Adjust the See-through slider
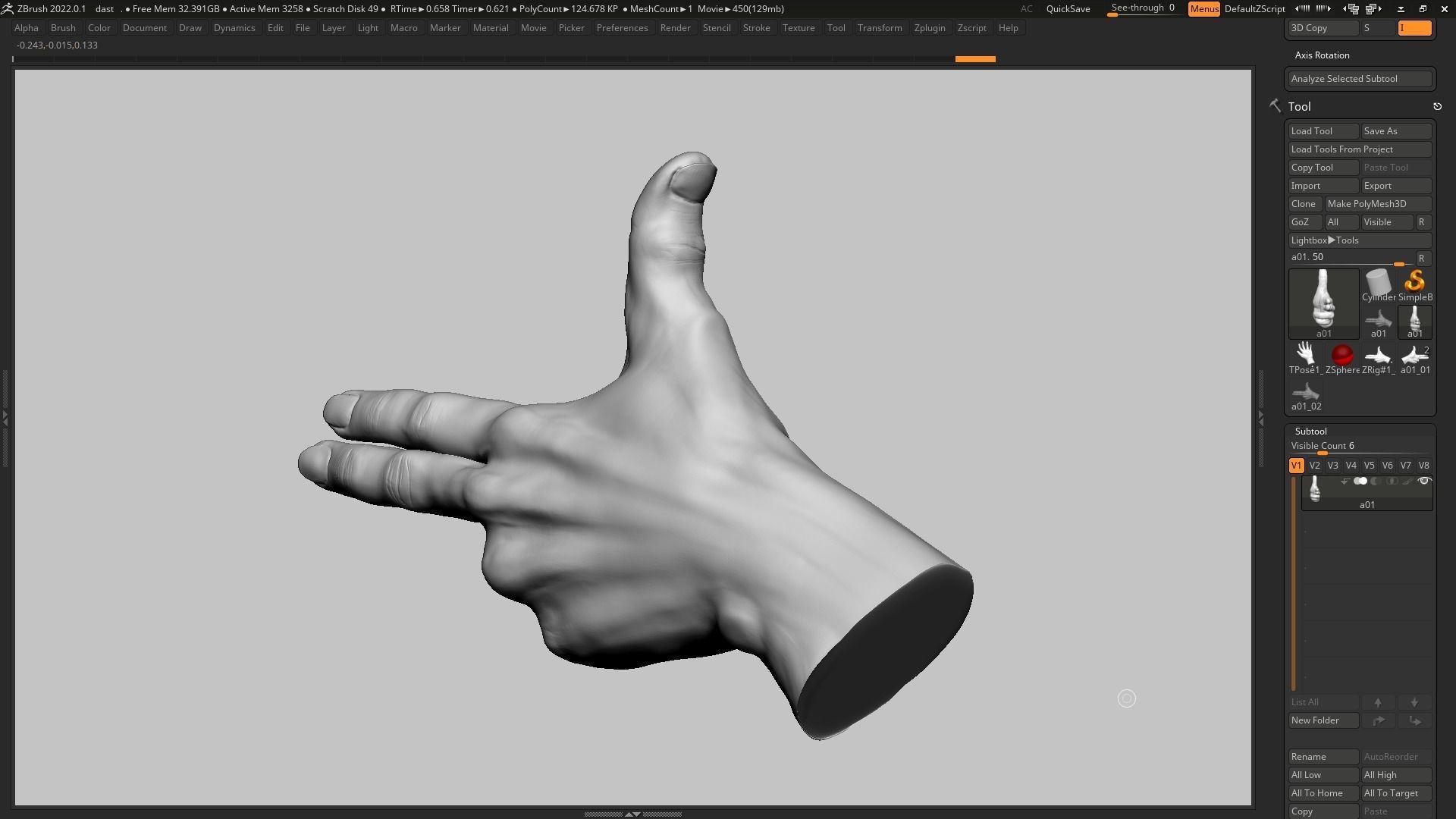The width and height of the screenshot is (1456, 819). [x=1144, y=9]
